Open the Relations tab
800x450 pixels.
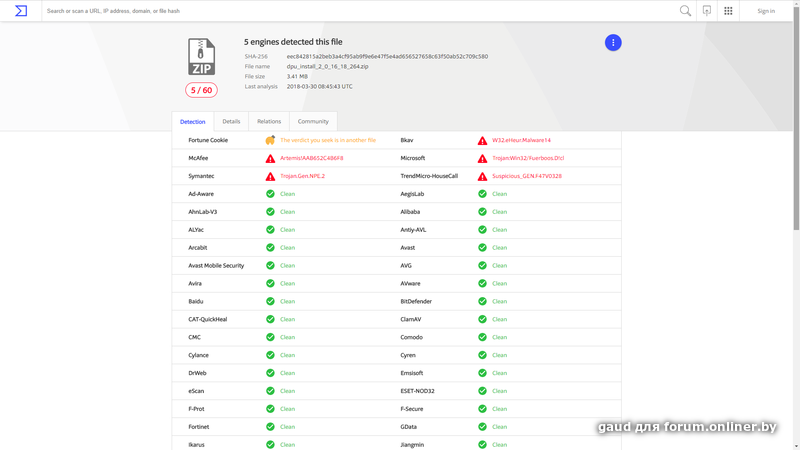[x=269, y=121]
